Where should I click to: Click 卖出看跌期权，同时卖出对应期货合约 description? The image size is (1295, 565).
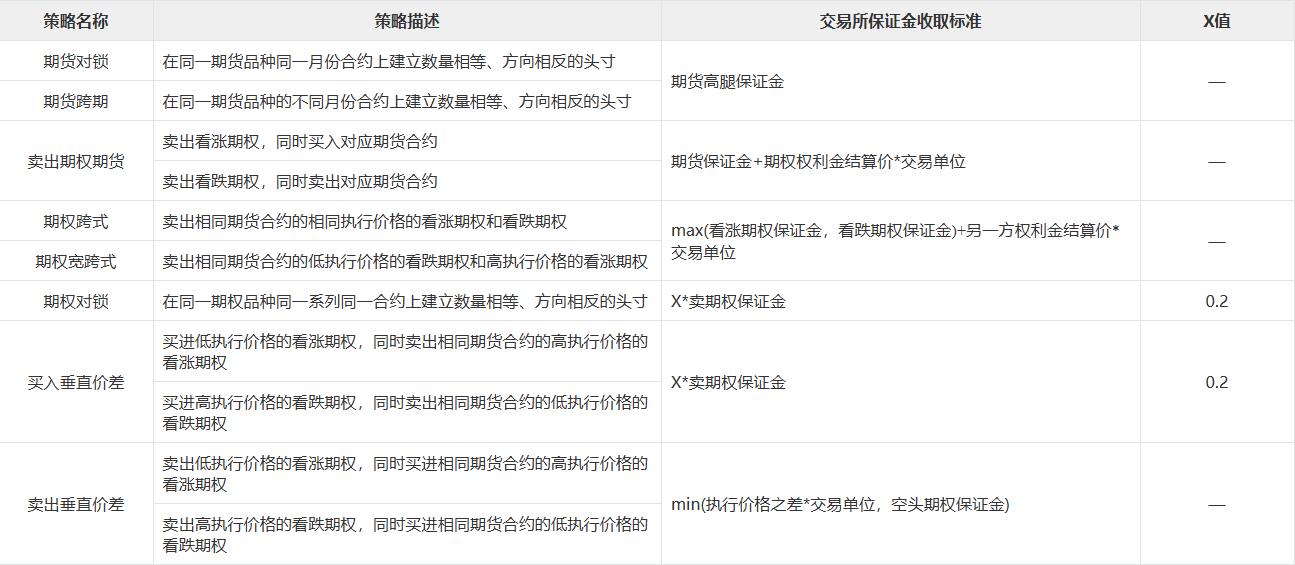click(x=407, y=181)
